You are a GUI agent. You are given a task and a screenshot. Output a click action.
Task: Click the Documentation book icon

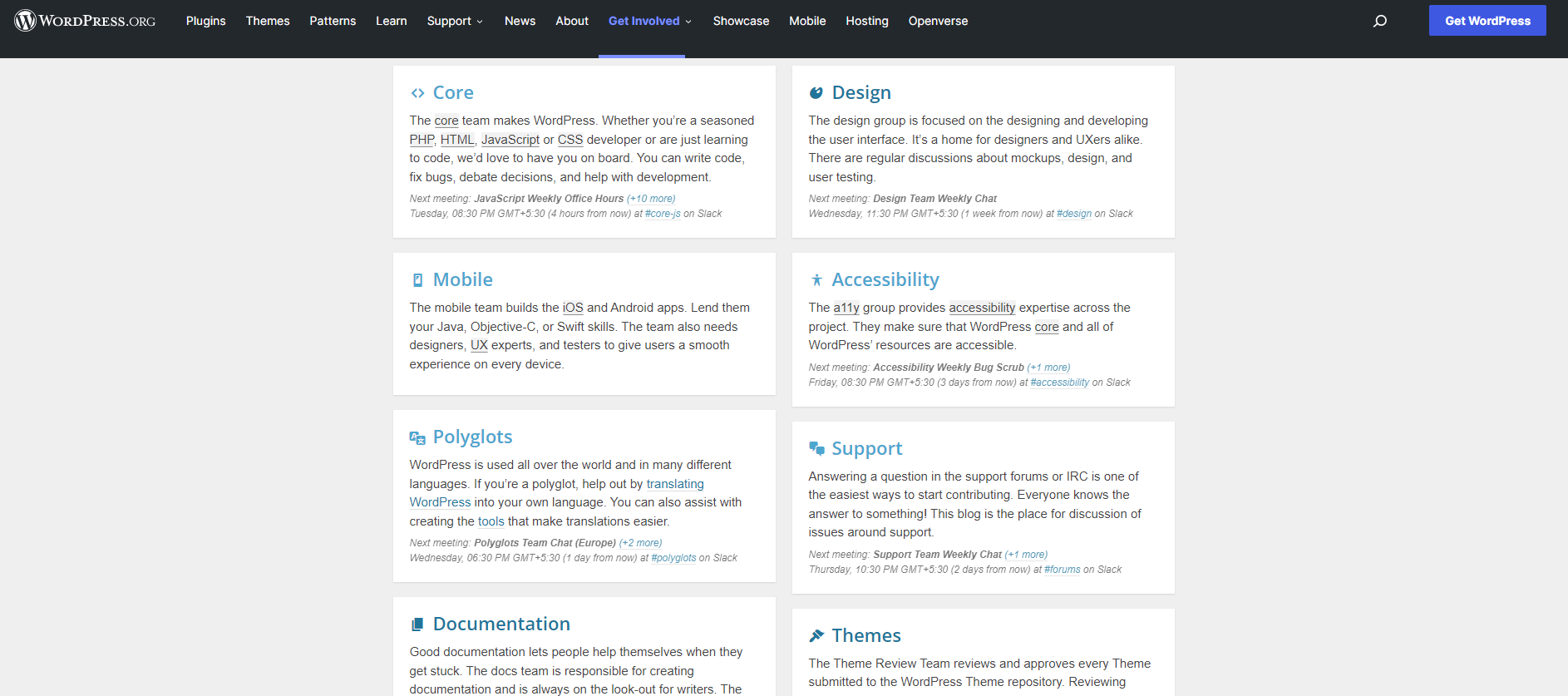417,624
